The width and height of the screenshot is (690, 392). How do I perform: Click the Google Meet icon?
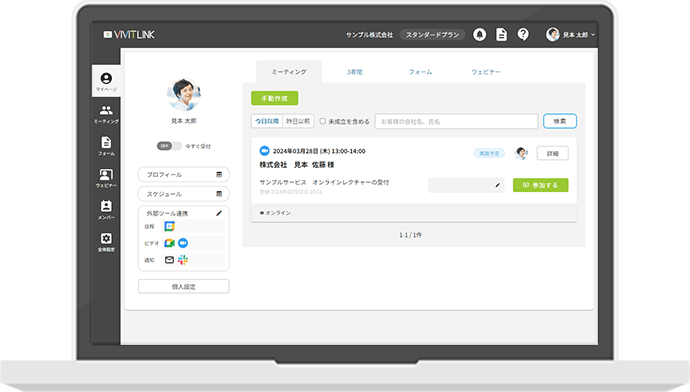(x=169, y=243)
